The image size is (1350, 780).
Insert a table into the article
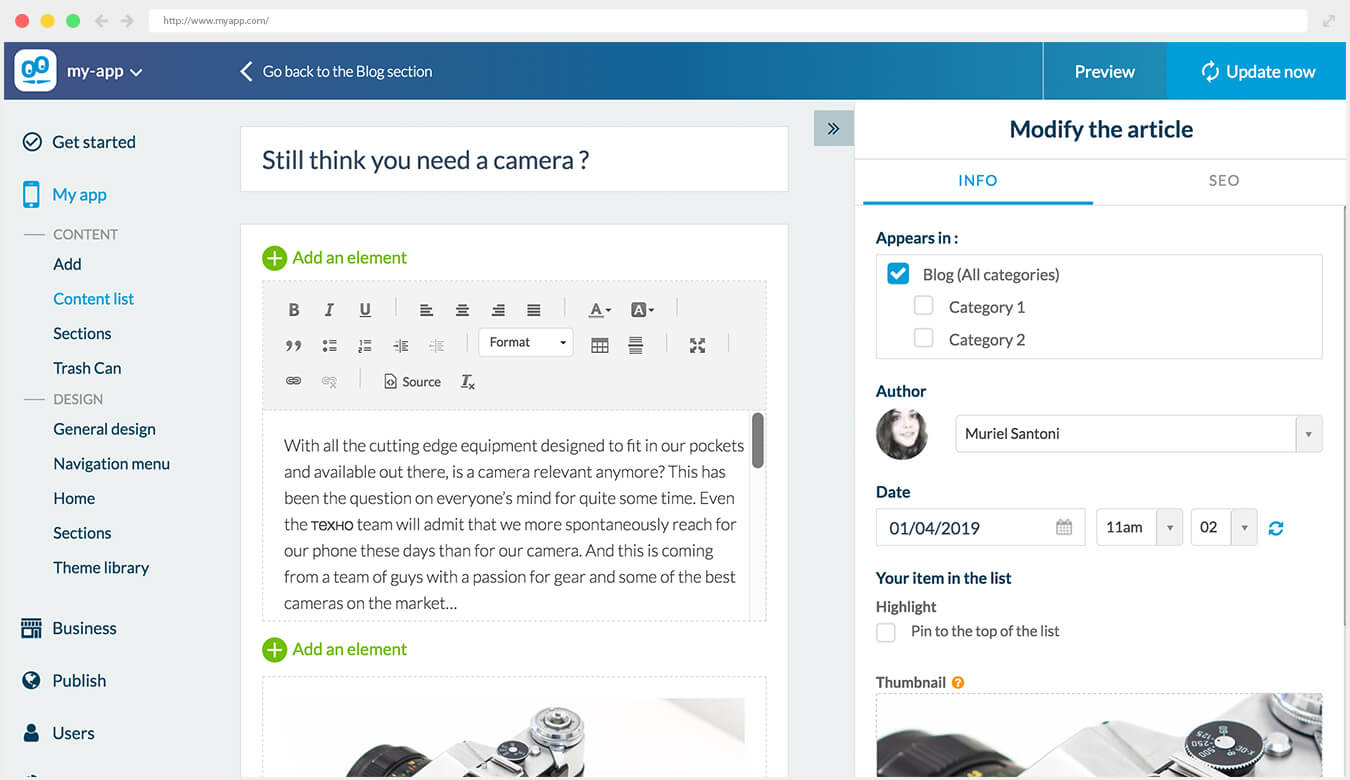(x=600, y=346)
